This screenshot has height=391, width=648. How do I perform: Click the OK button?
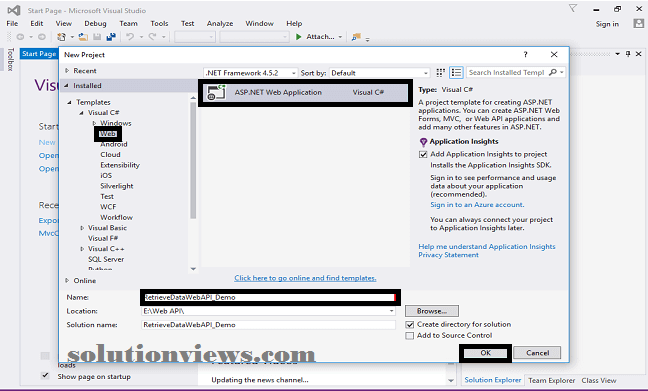click(x=486, y=353)
